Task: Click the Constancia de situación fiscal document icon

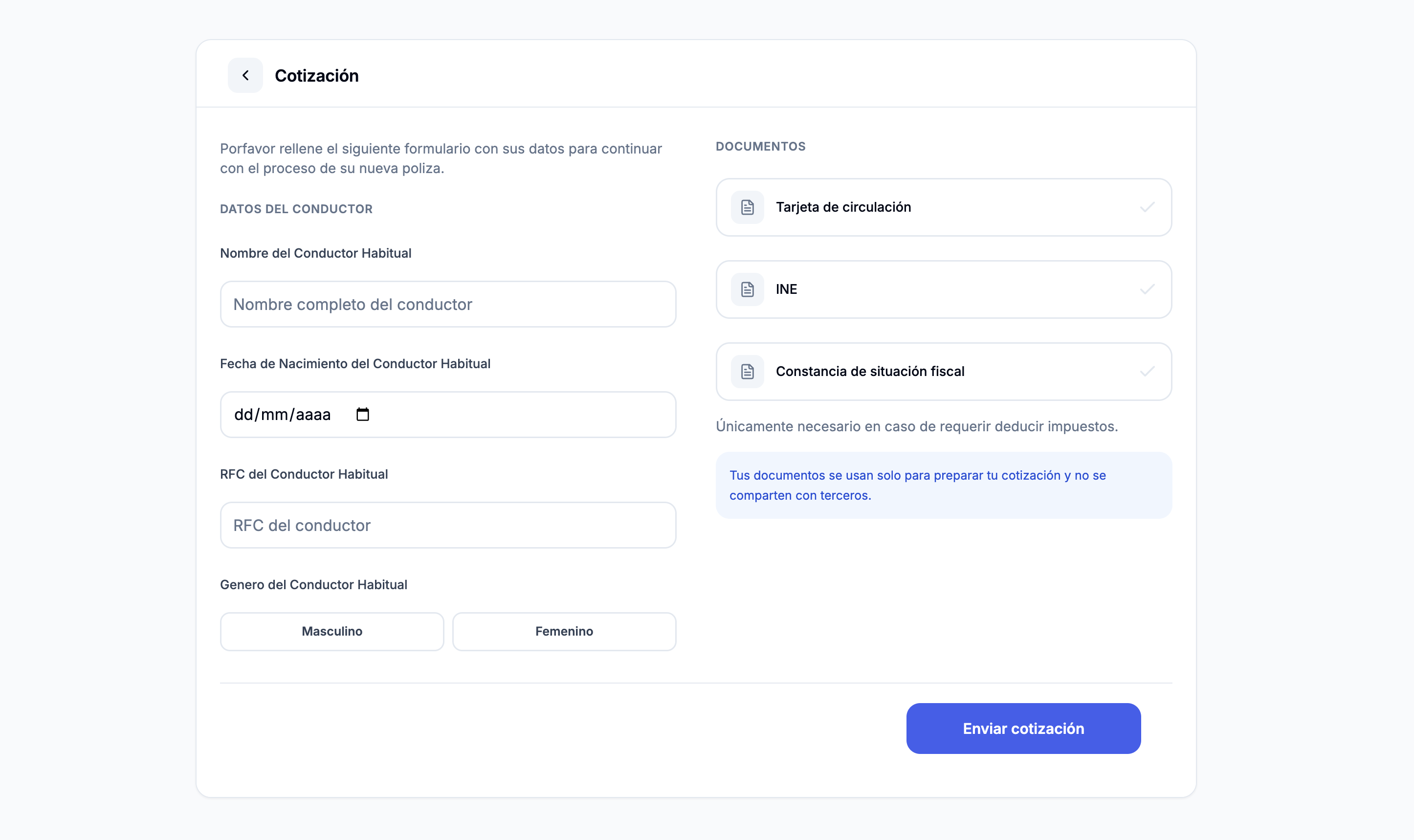Action: click(747, 371)
